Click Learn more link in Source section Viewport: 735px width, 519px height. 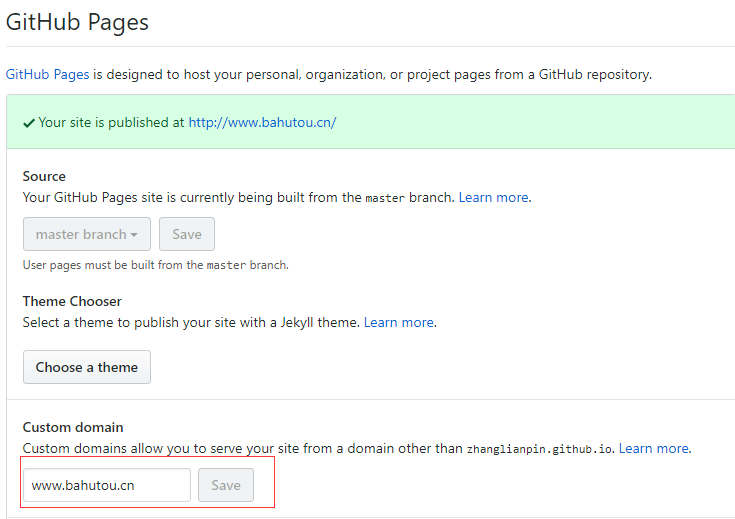click(x=494, y=197)
